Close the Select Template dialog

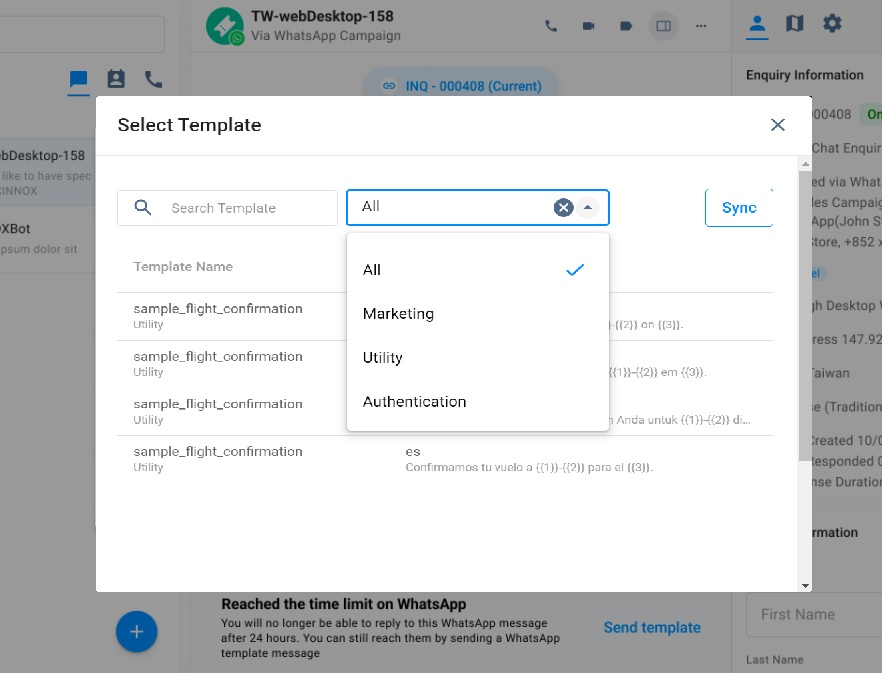point(777,124)
